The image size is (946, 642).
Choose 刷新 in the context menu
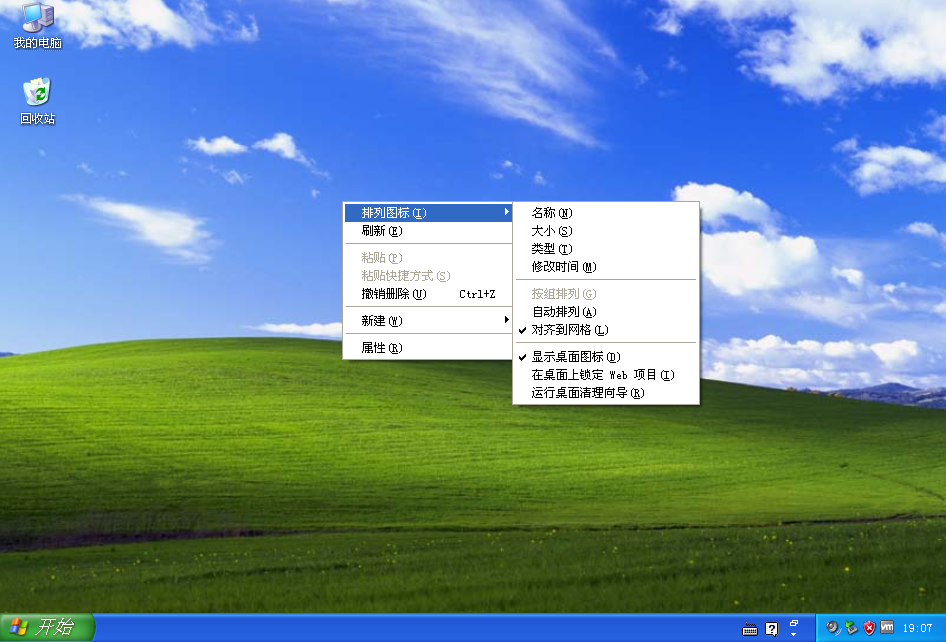[x=428, y=230]
